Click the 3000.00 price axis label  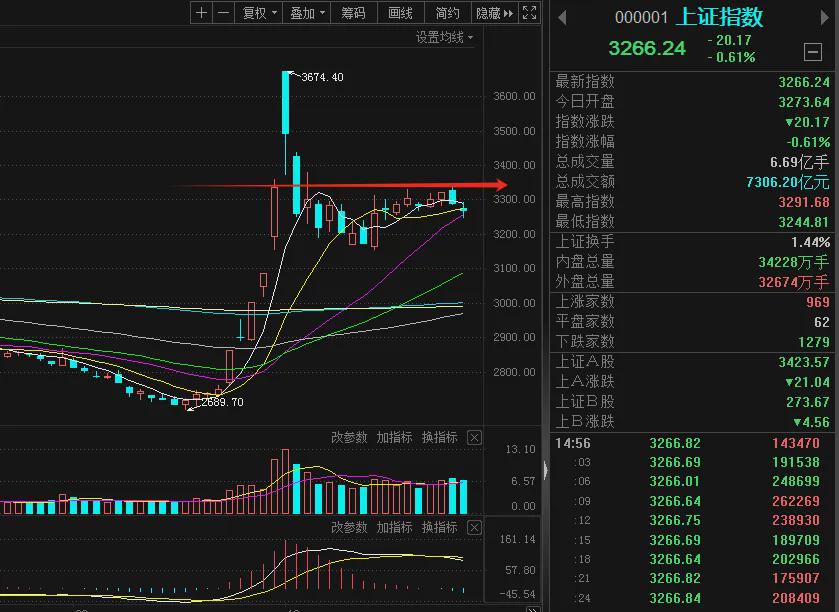click(514, 303)
